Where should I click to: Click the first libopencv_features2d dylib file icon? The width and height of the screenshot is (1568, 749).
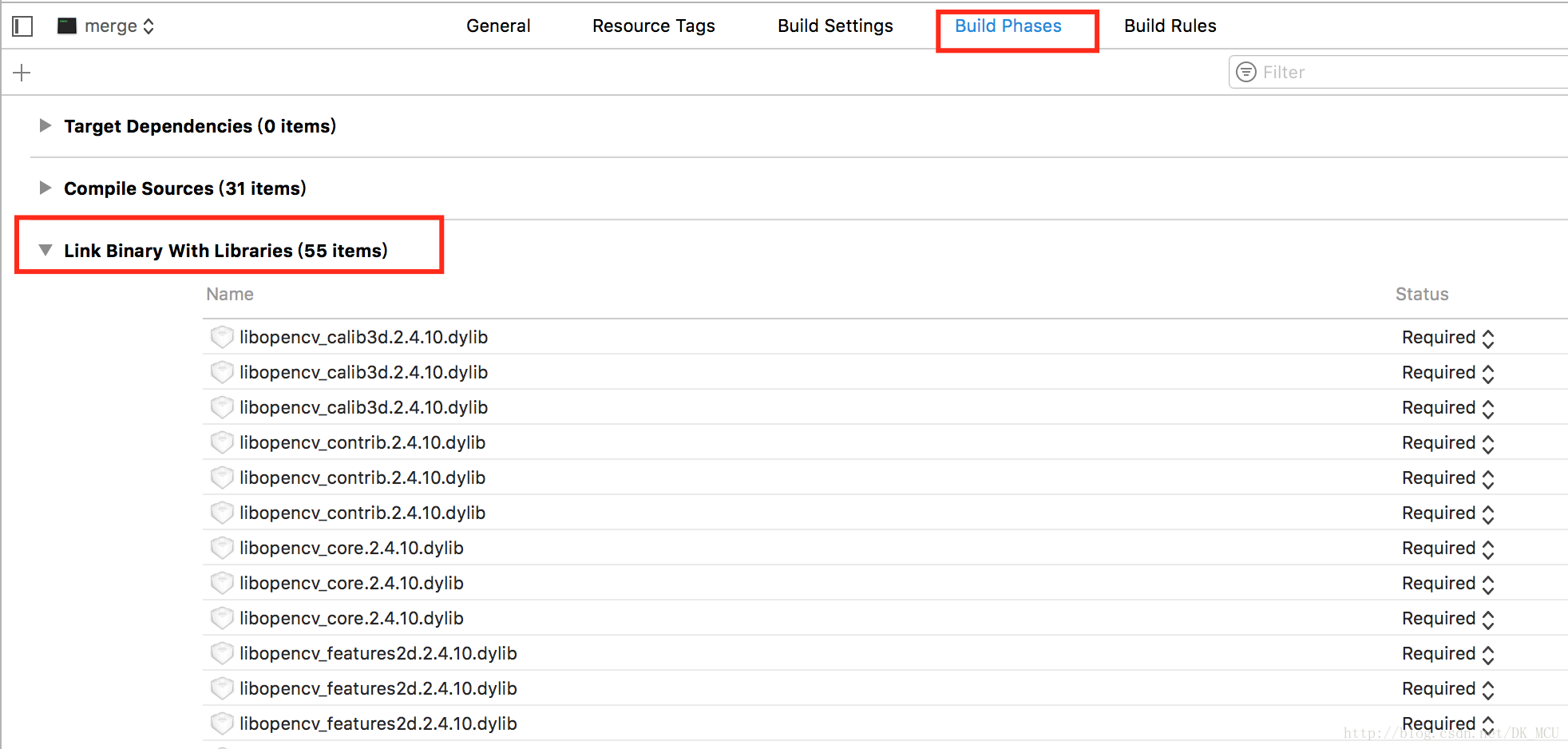pyautogui.click(x=222, y=653)
